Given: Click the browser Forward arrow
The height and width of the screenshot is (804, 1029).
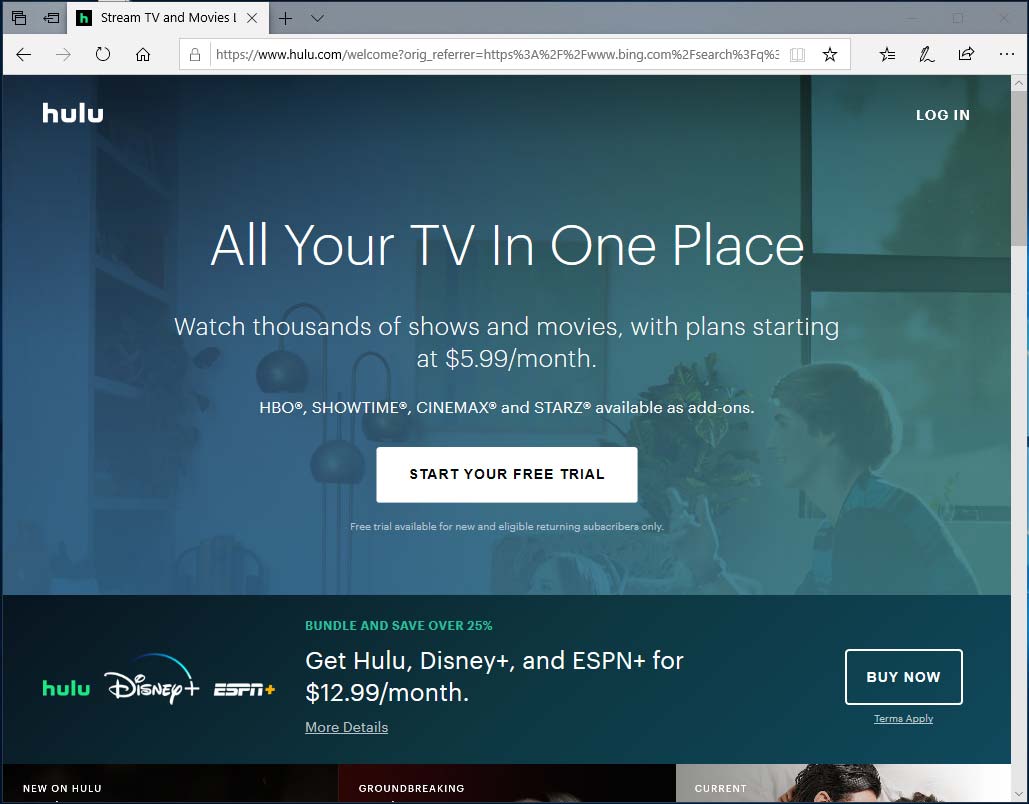Looking at the screenshot, I should coord(63,54).
